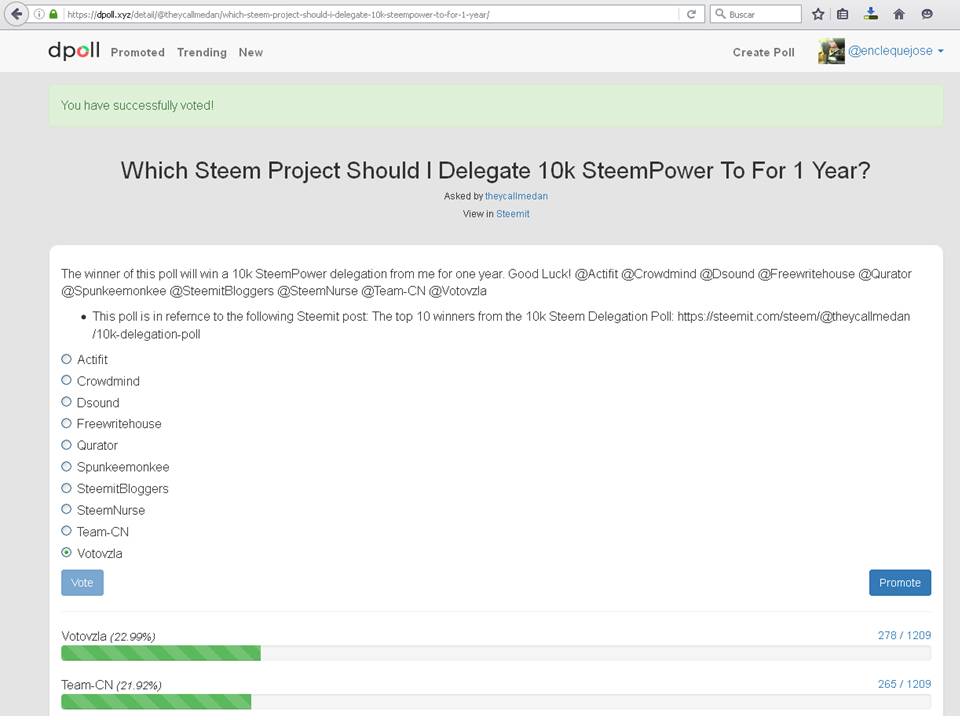Expand the @enclequejose account dropdown
Image resolution: width=960 pixels, height=720 pixels.
coord(896,51)
